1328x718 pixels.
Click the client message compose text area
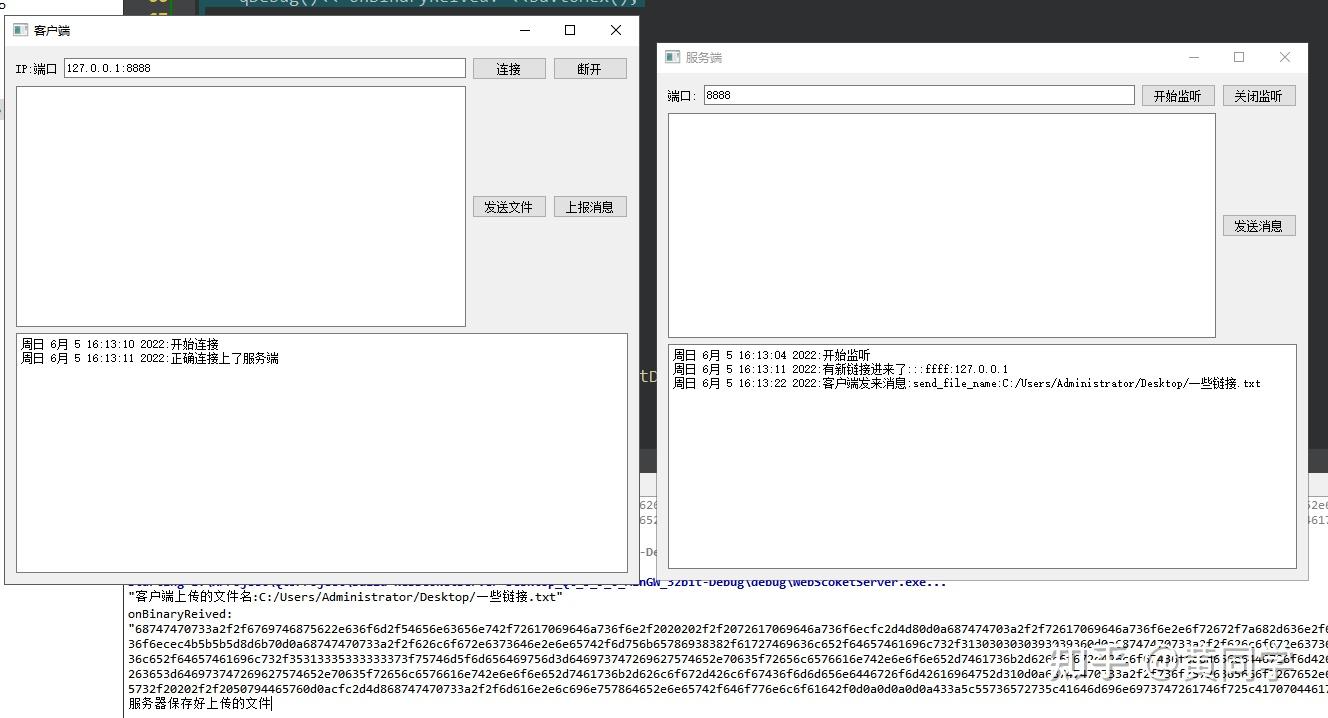(241, 206)
